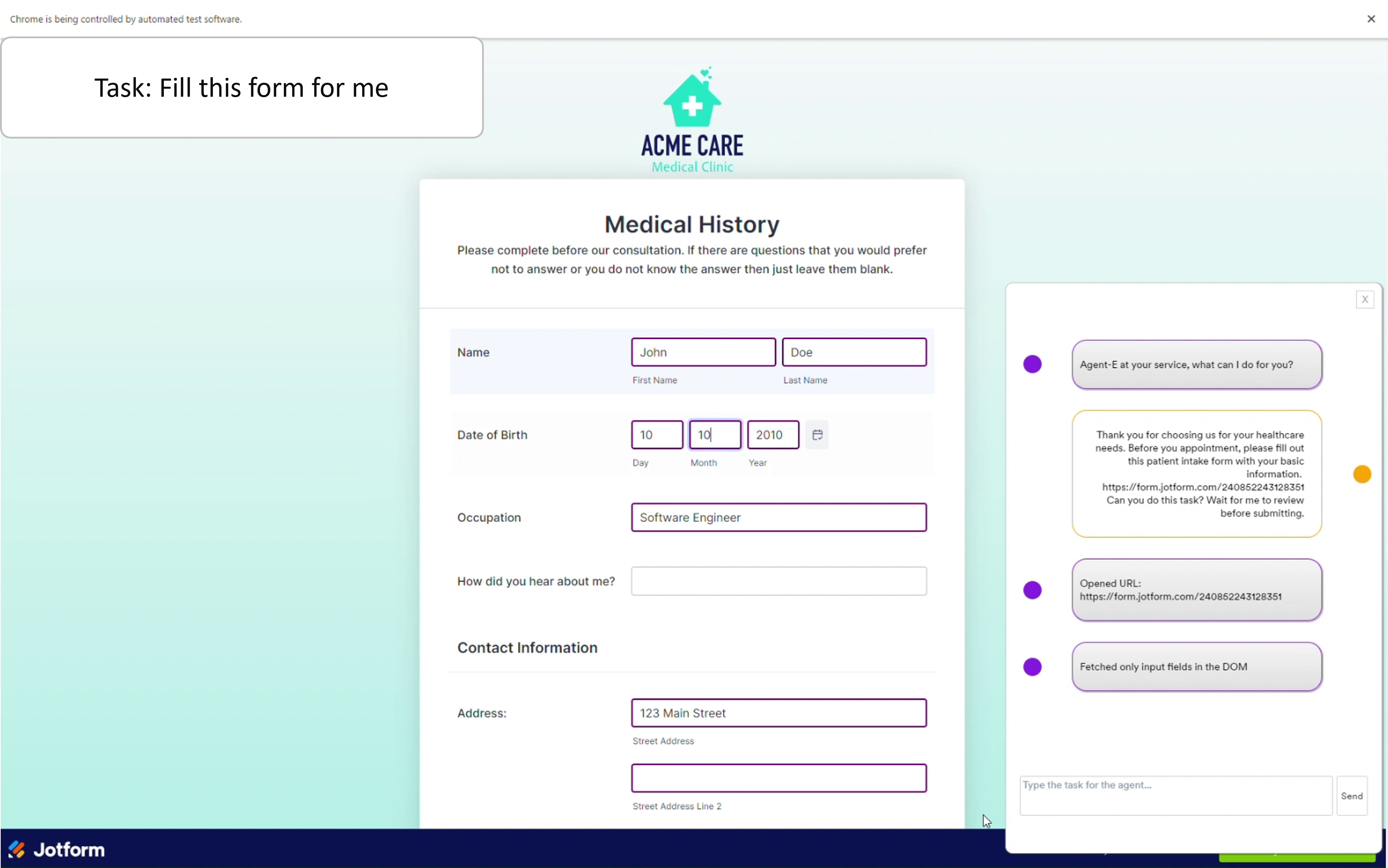
Task: Click the Occupation input field
Action: pos(778,517)
